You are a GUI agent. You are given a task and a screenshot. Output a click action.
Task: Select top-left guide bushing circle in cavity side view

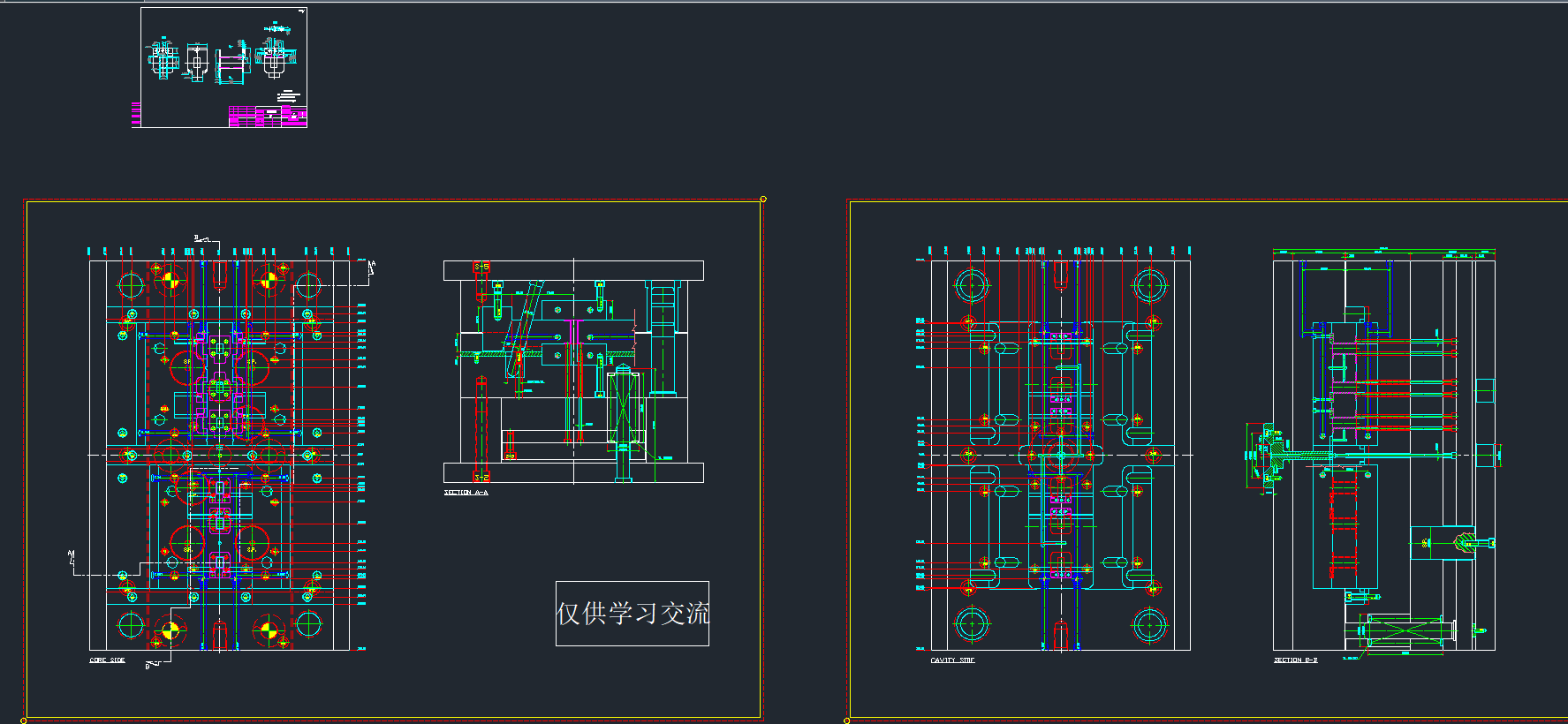pos(972,285)
